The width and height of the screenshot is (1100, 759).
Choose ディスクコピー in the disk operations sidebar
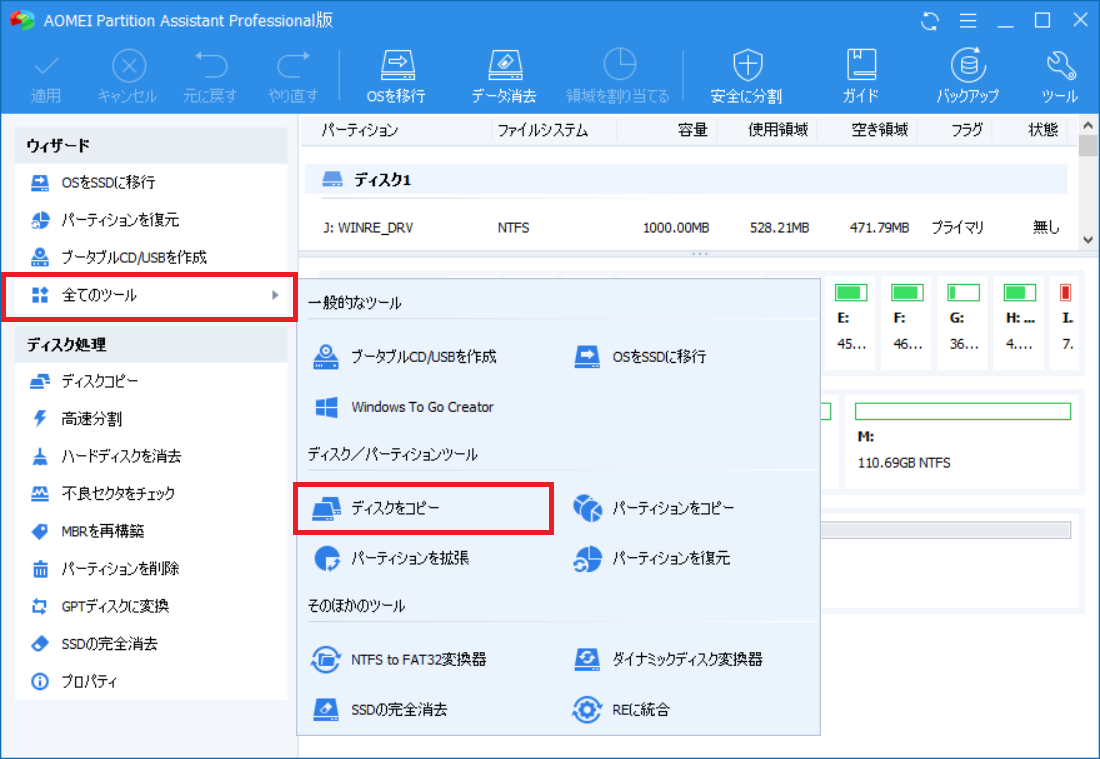(151, 381)
